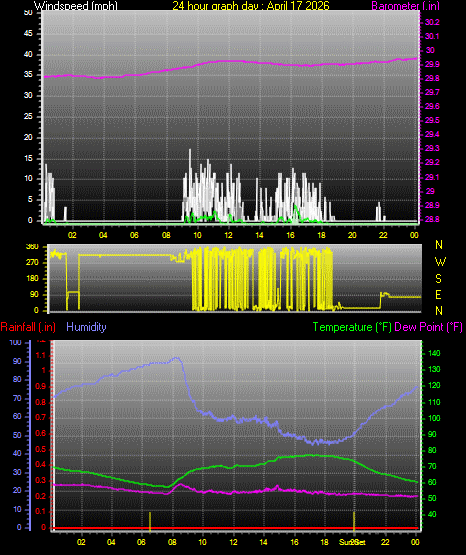Click the "0.5" rainfall axis value
The height and width of the screenshot is (555, 466).
(41, 449)
